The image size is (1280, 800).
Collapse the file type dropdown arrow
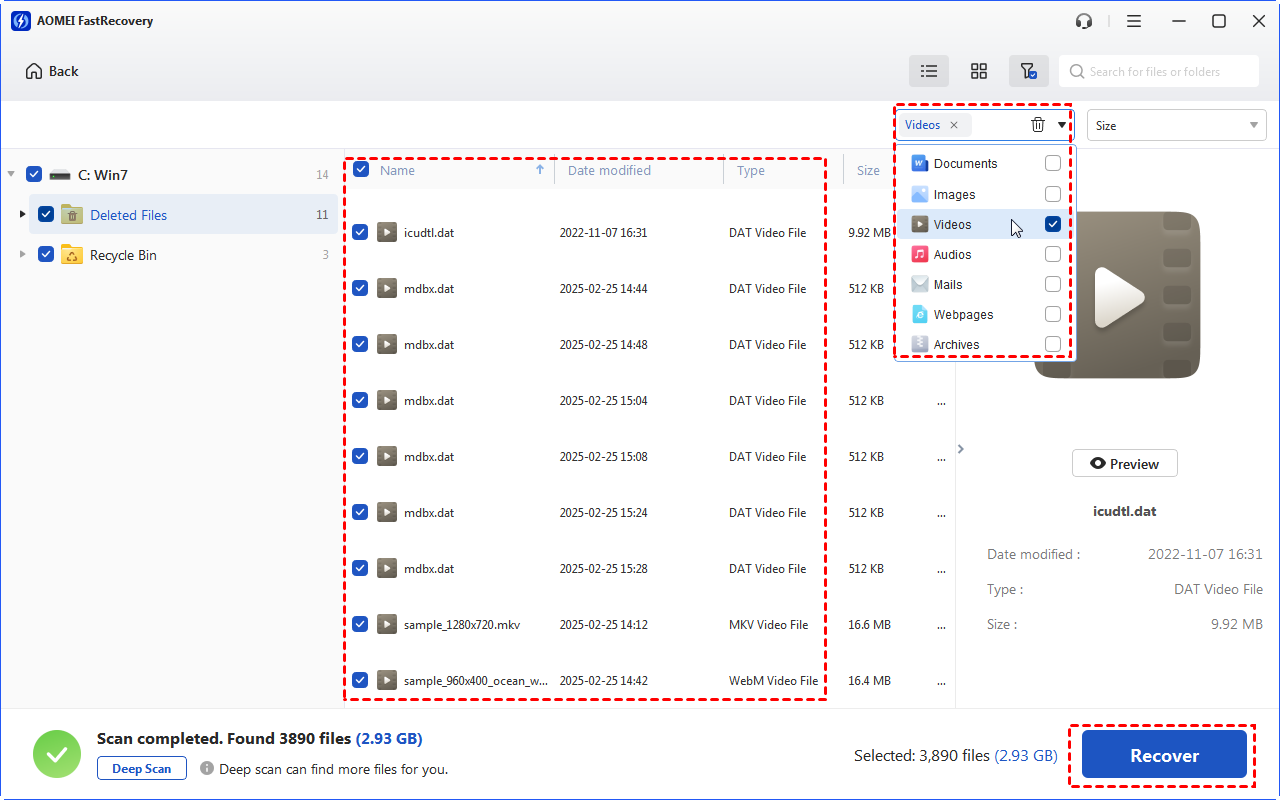tap(1061, 125)
